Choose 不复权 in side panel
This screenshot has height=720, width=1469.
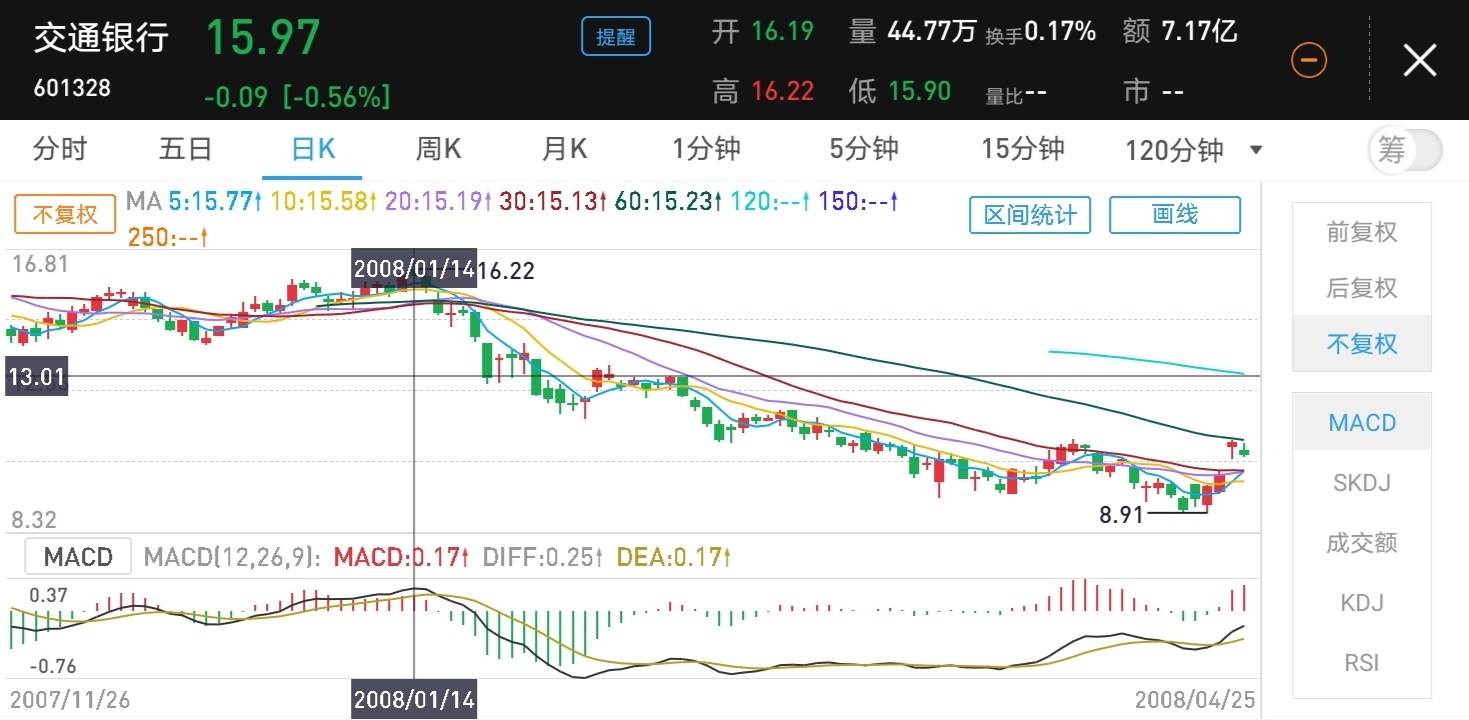(x=1362, y=344)
